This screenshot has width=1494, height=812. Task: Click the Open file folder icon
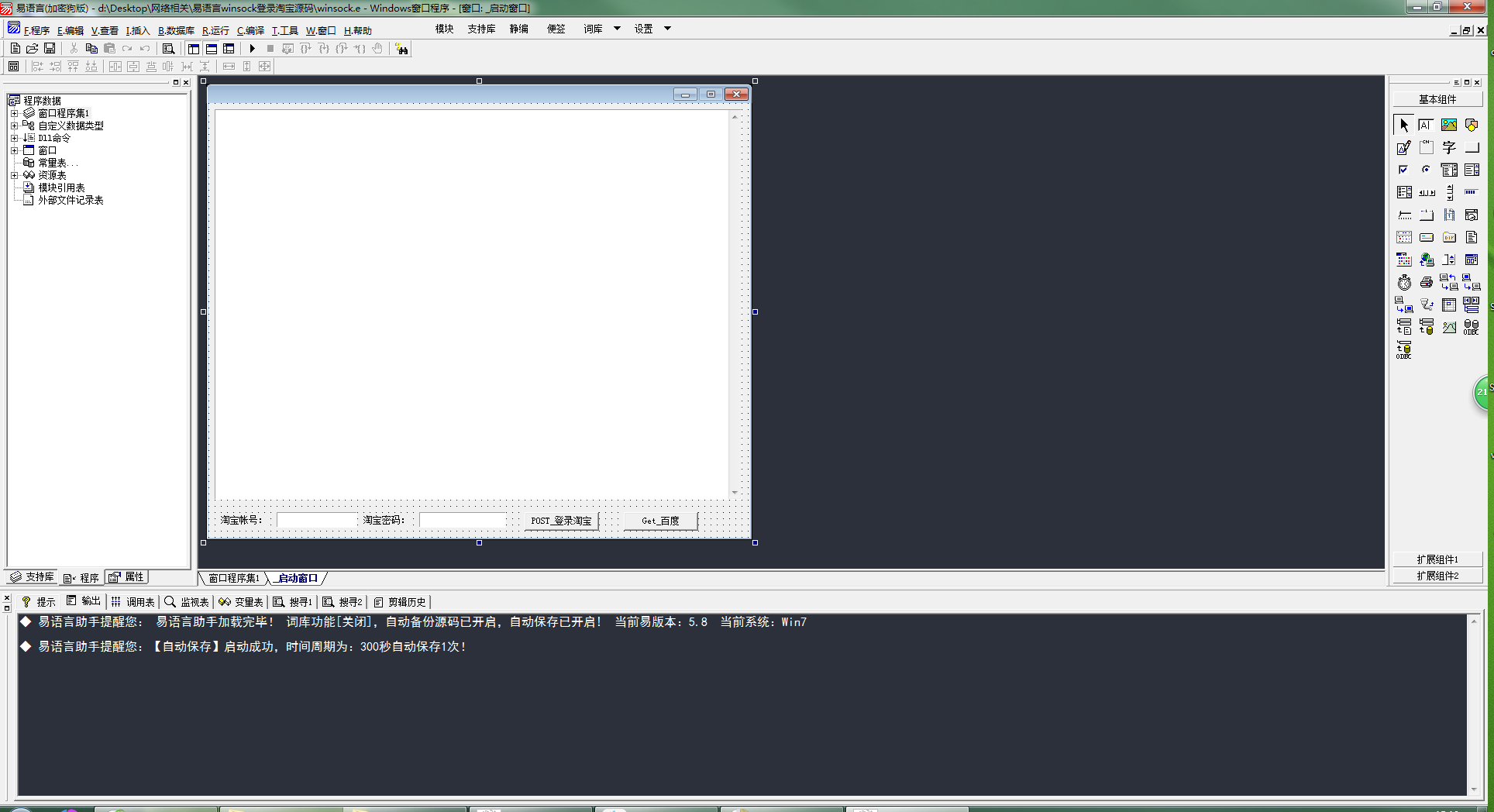tap(33, 49)
